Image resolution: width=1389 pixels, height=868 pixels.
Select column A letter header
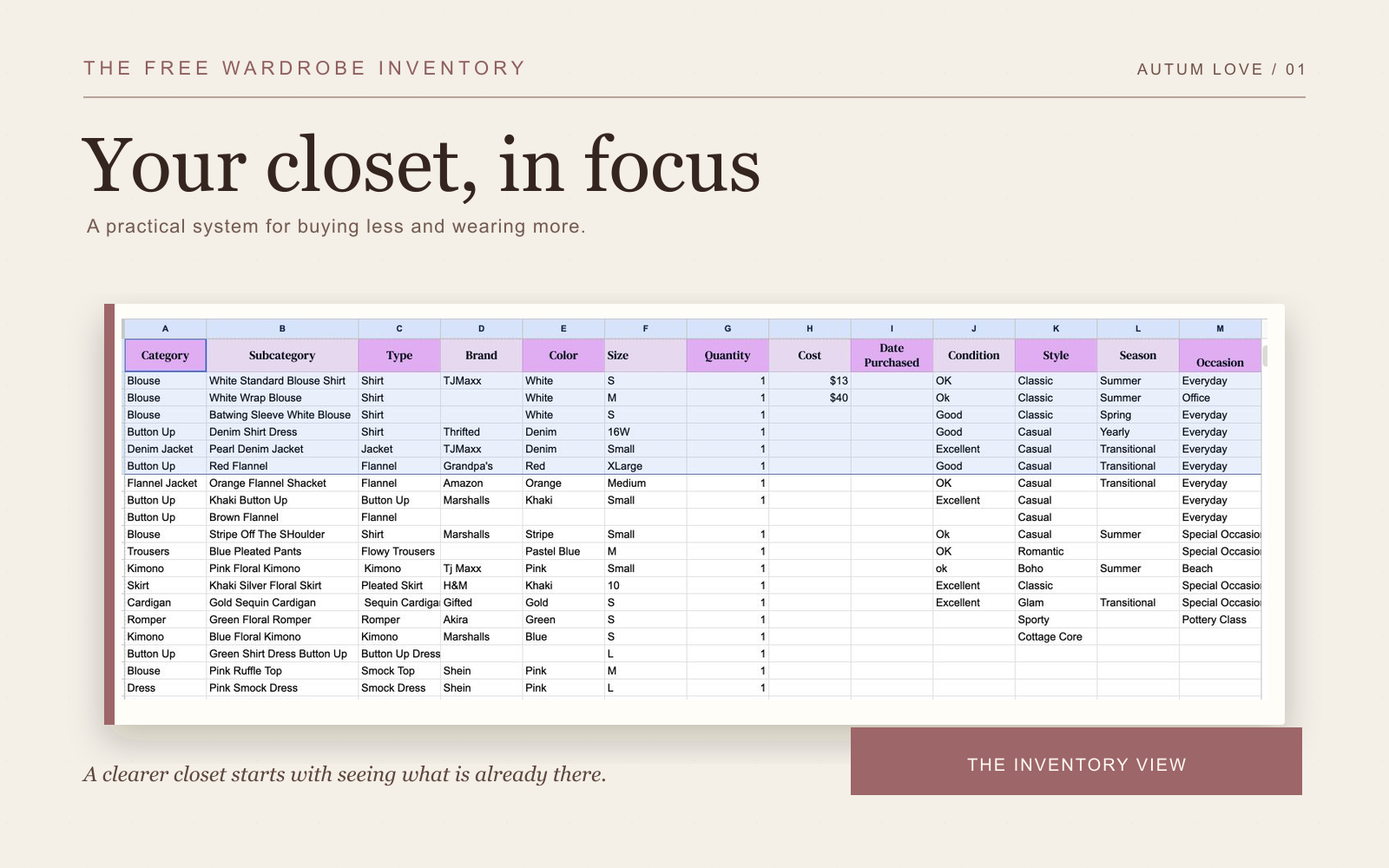165,328
